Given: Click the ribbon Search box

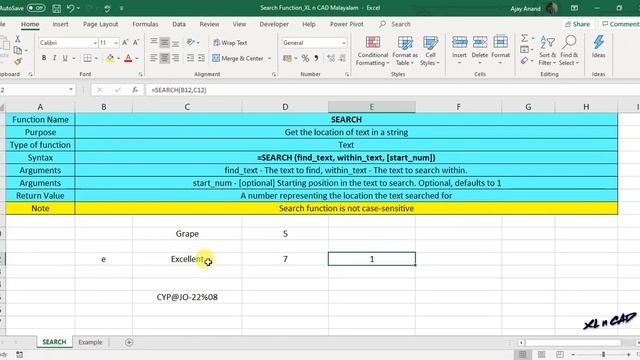Looking at the screenshot, I should click(x=395, y=24).
